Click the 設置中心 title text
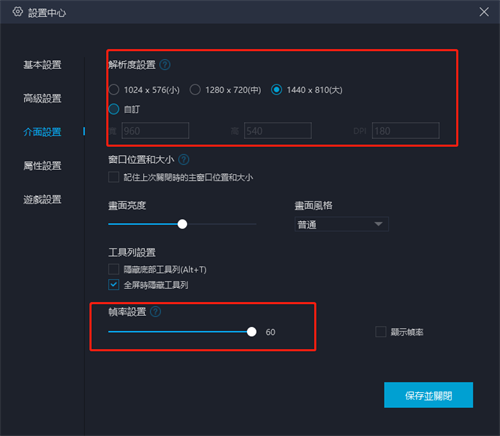Image resolution: width=500 pixels, height=436 pixels. pyautogui.click(x=47, y=13)
